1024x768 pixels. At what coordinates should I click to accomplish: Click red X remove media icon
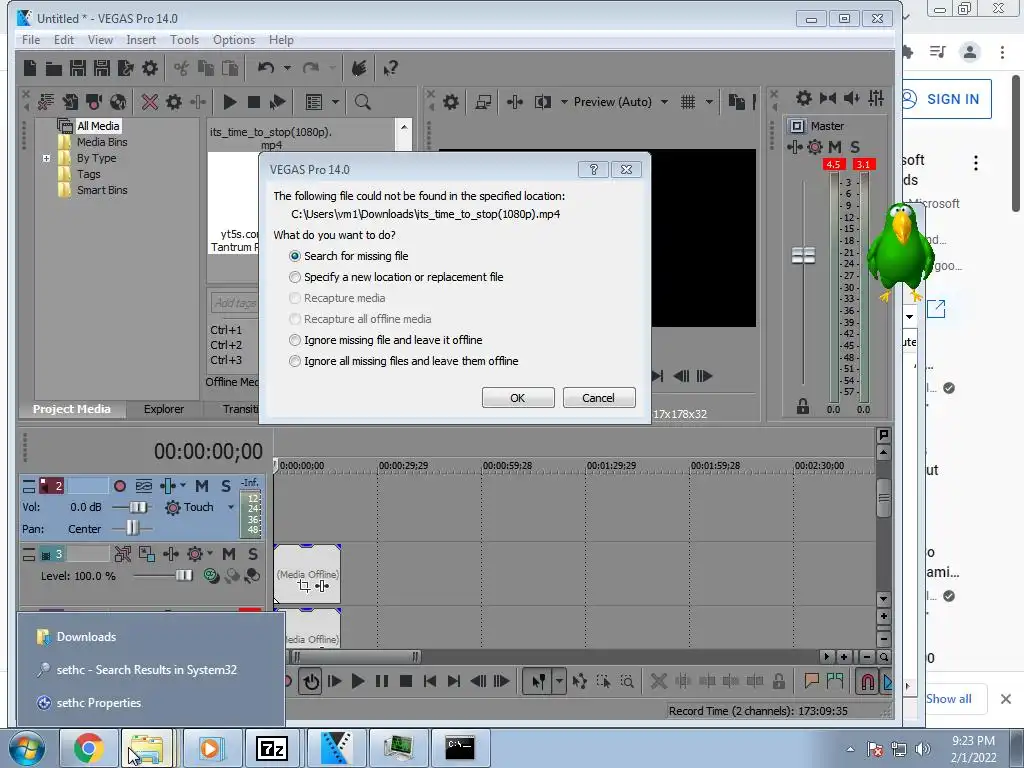coord(150,102)
